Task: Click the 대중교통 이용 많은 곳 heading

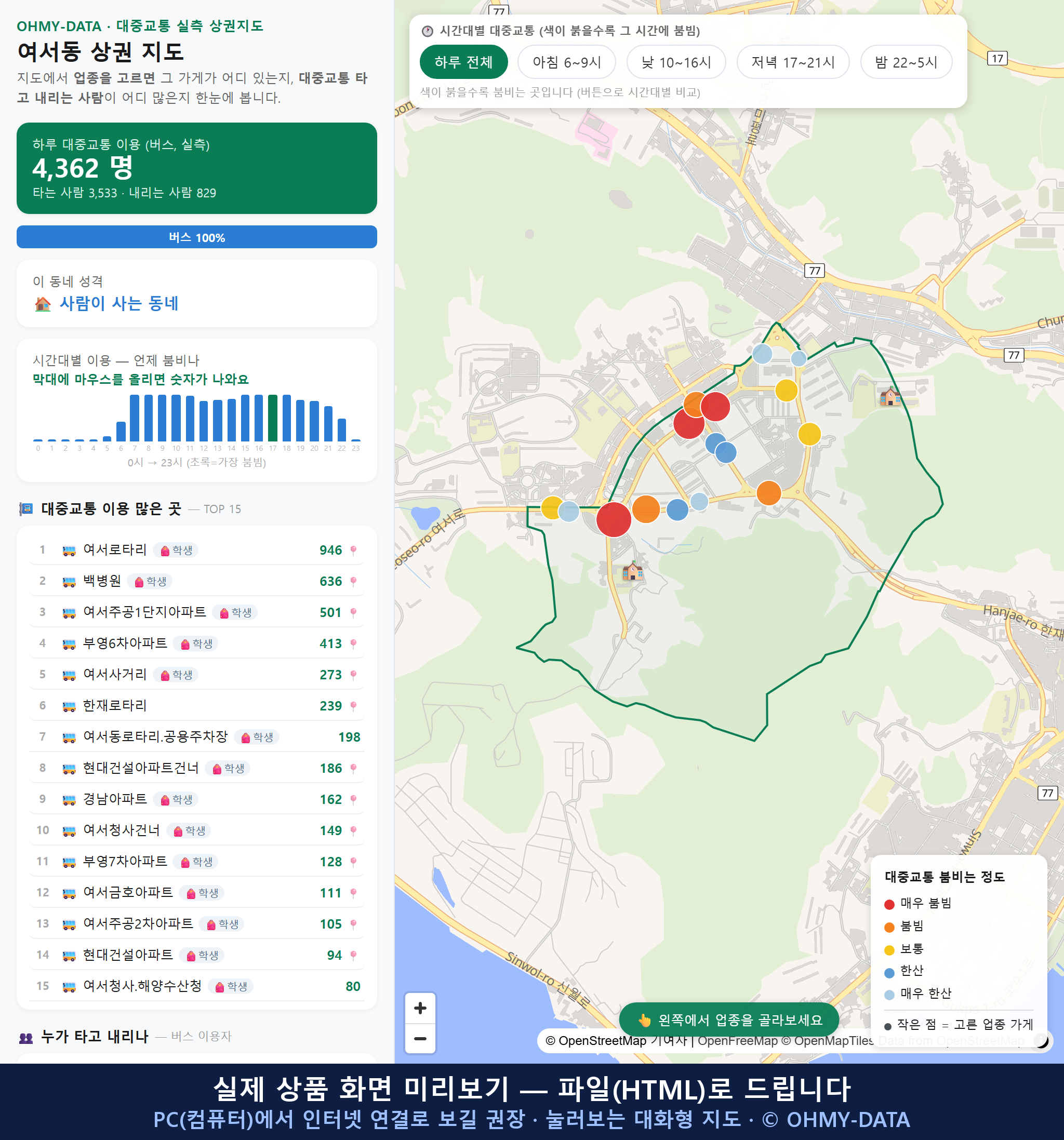Action: [x=111, y=508]
